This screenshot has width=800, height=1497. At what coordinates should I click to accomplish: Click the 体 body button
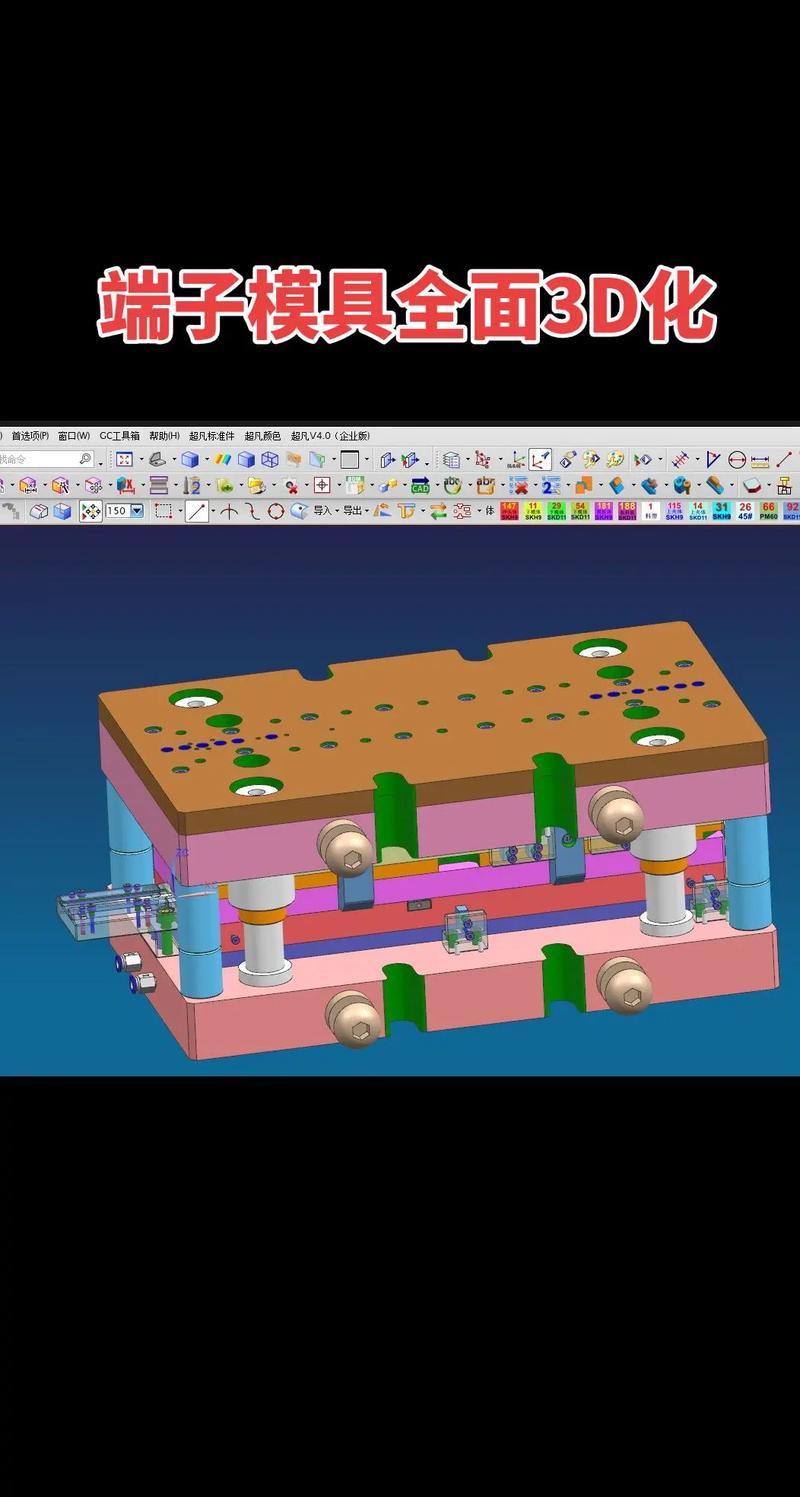point(490,511)
